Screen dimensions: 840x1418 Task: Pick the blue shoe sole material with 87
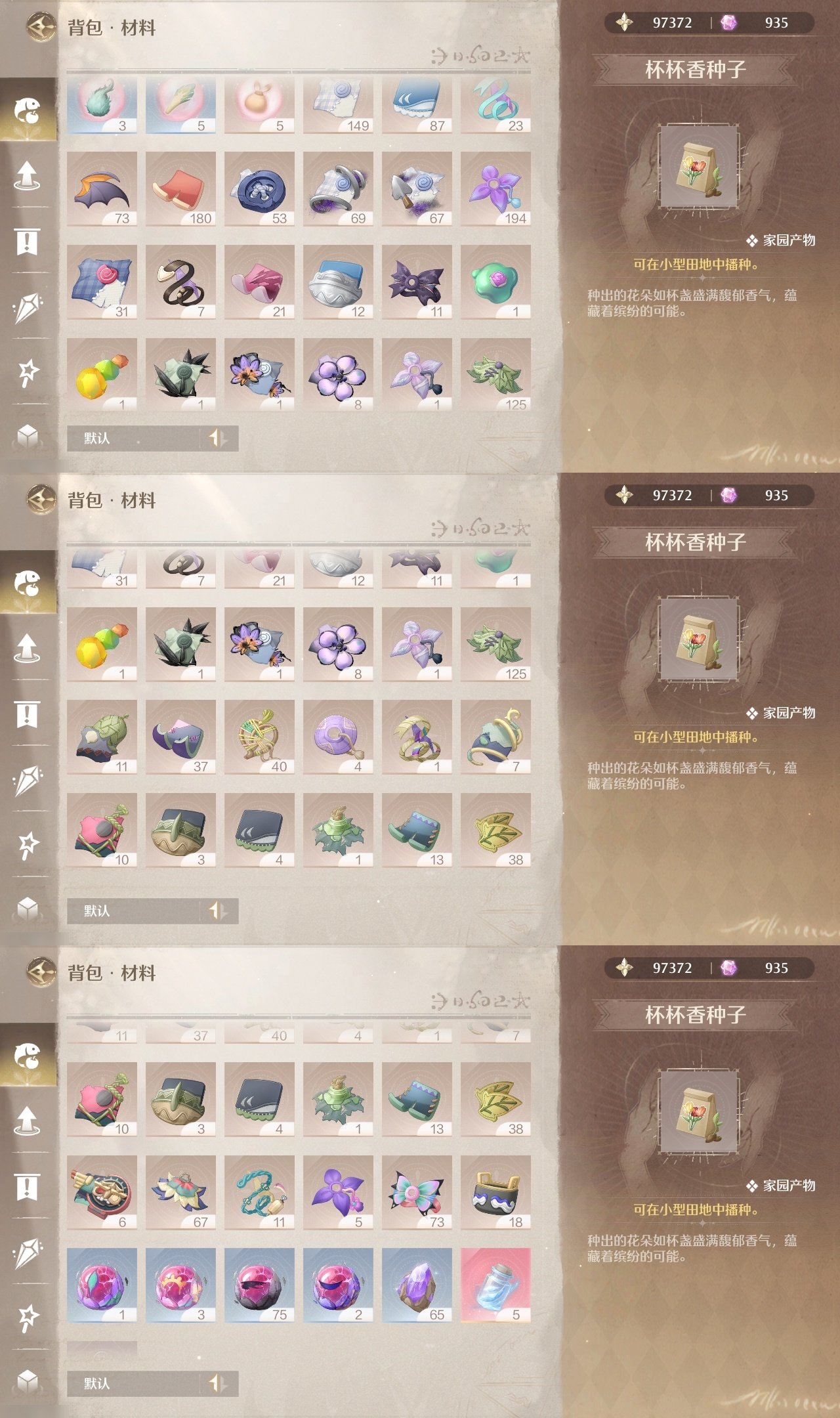coord(417,105)
